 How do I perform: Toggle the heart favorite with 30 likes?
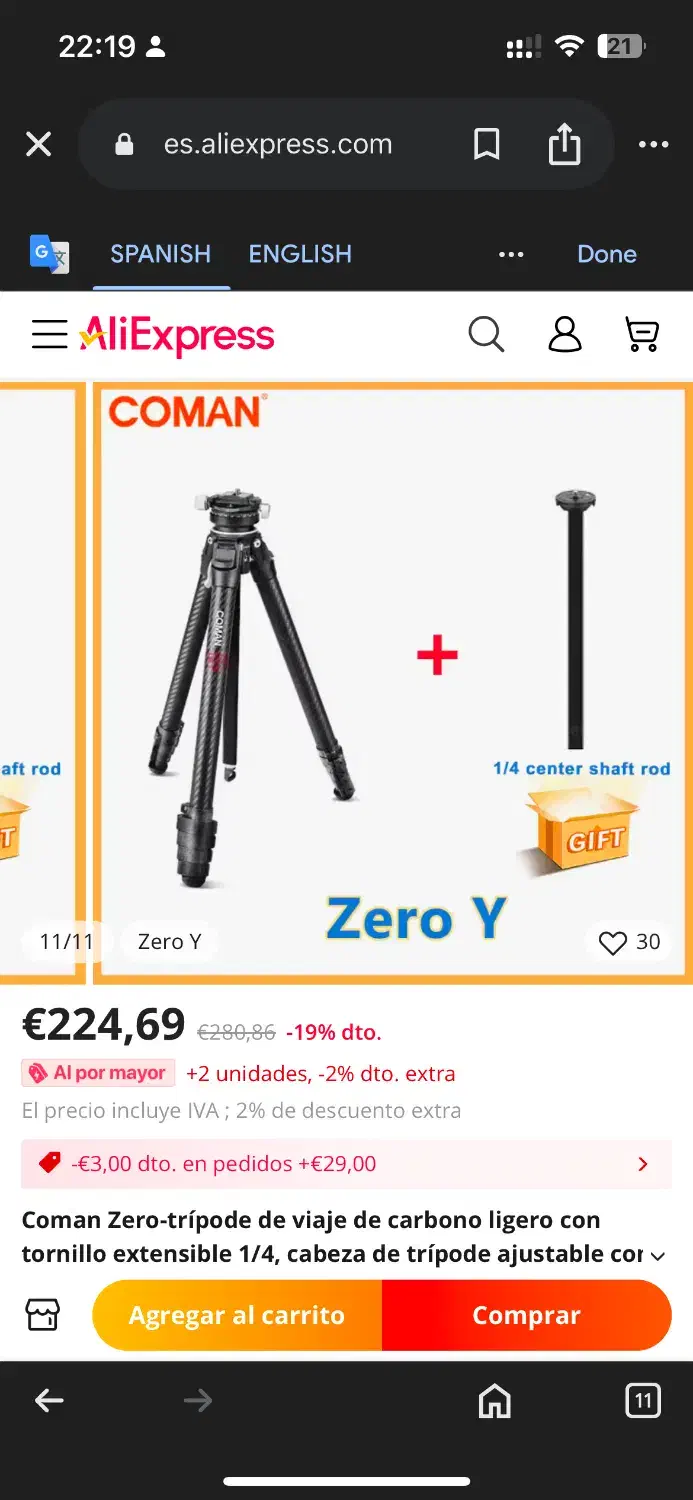[x=629, y=942]
